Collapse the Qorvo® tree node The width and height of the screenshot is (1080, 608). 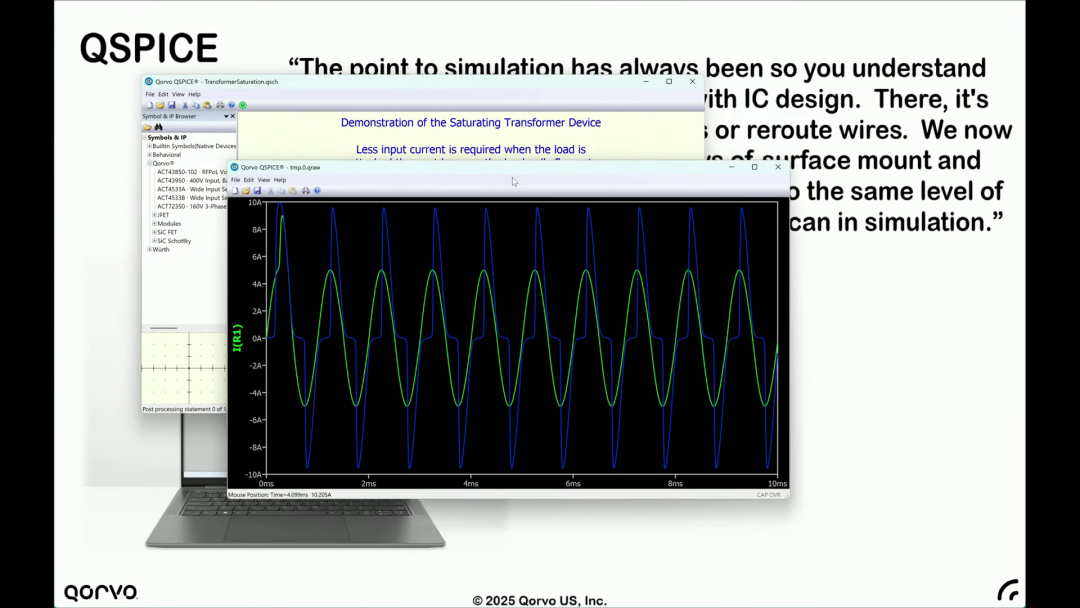tap(149, 163)
